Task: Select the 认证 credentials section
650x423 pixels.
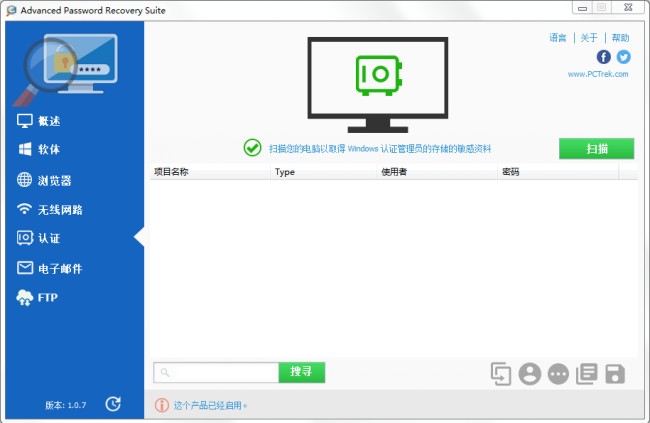Action: (x=49, y=238)
